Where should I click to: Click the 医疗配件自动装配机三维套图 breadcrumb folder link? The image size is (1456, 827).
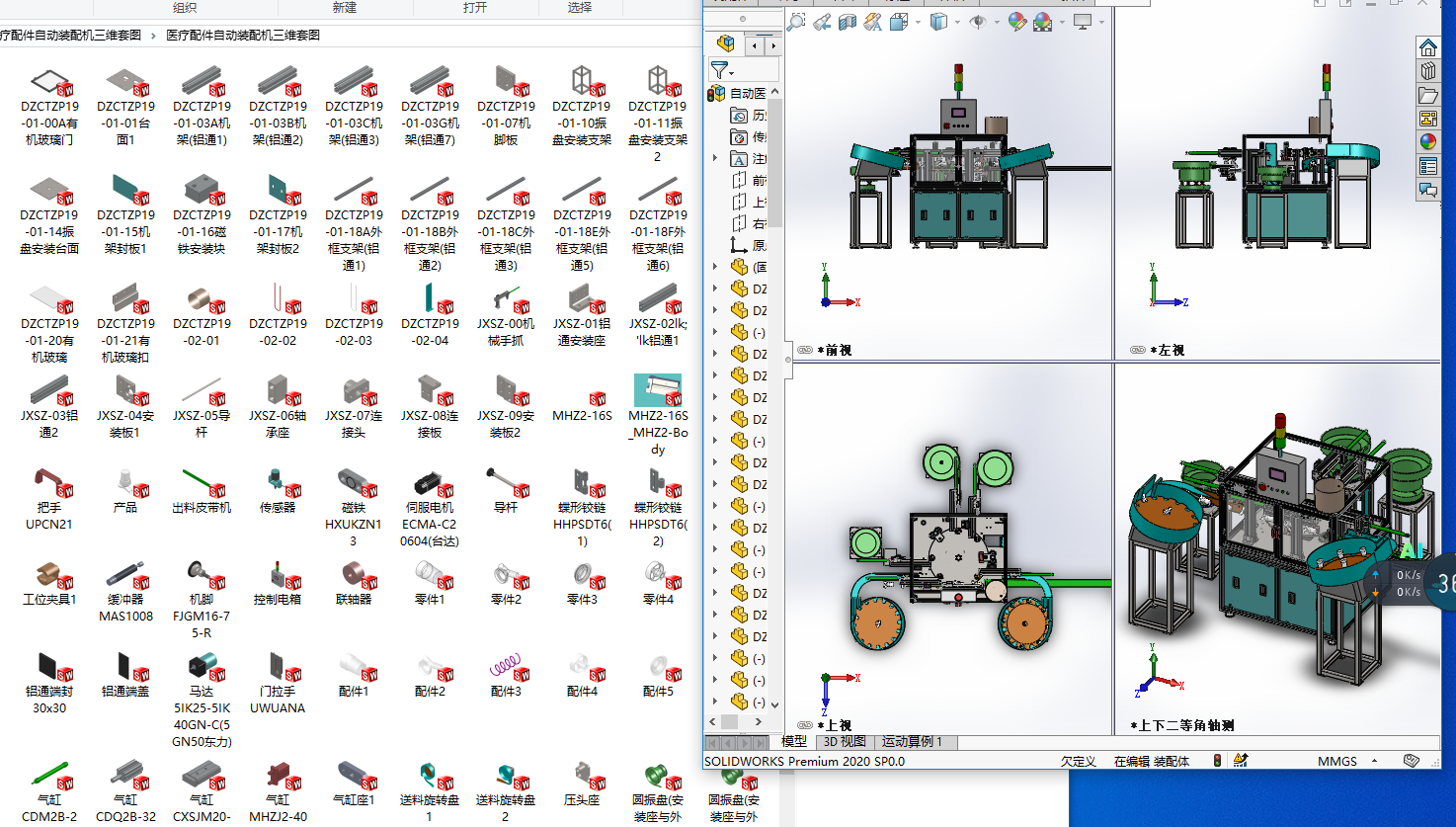243,35
